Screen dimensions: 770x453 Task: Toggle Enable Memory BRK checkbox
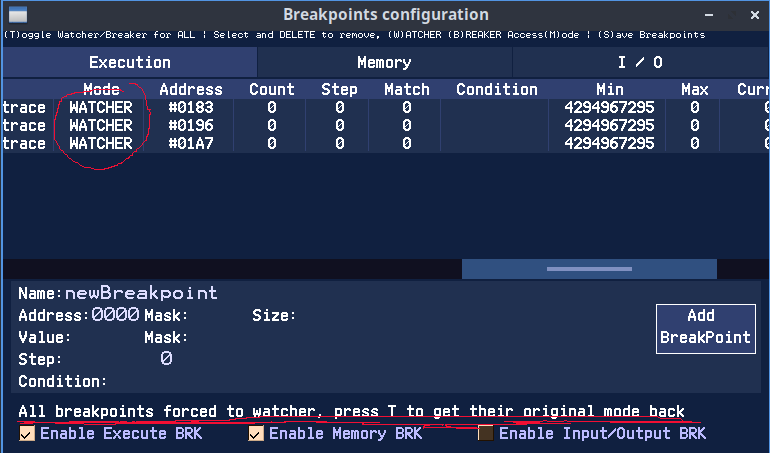tap(257, 433)
